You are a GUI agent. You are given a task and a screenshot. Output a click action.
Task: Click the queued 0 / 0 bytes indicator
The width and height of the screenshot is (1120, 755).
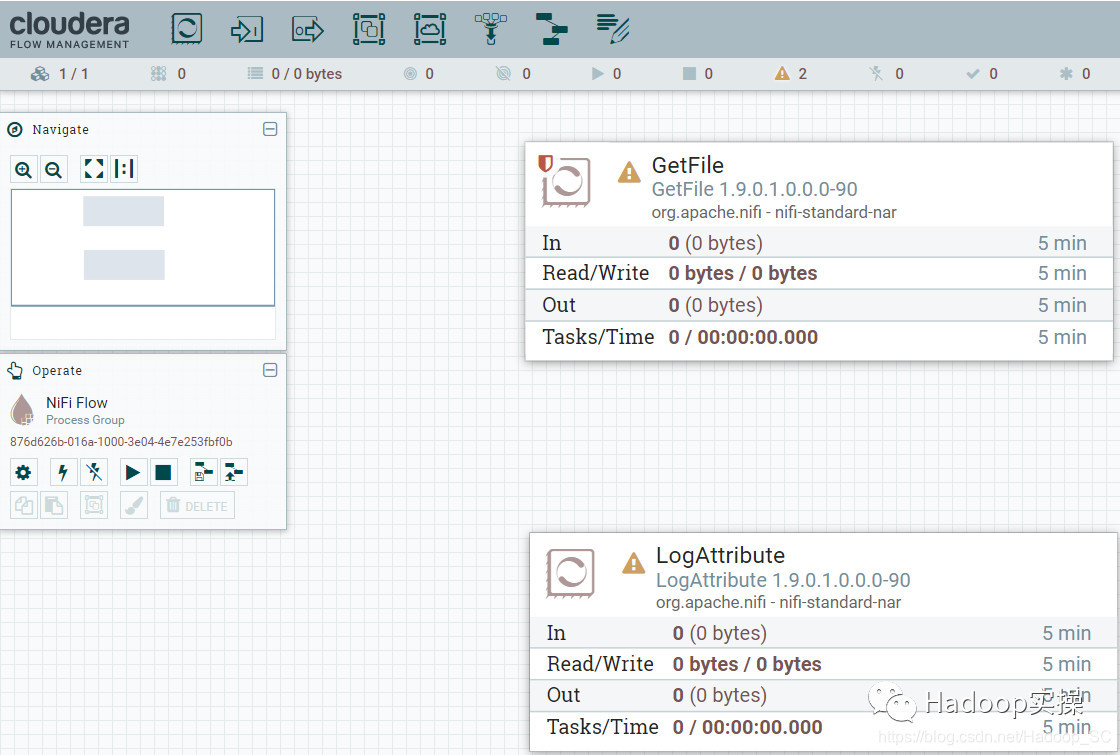tap(294, 74)
